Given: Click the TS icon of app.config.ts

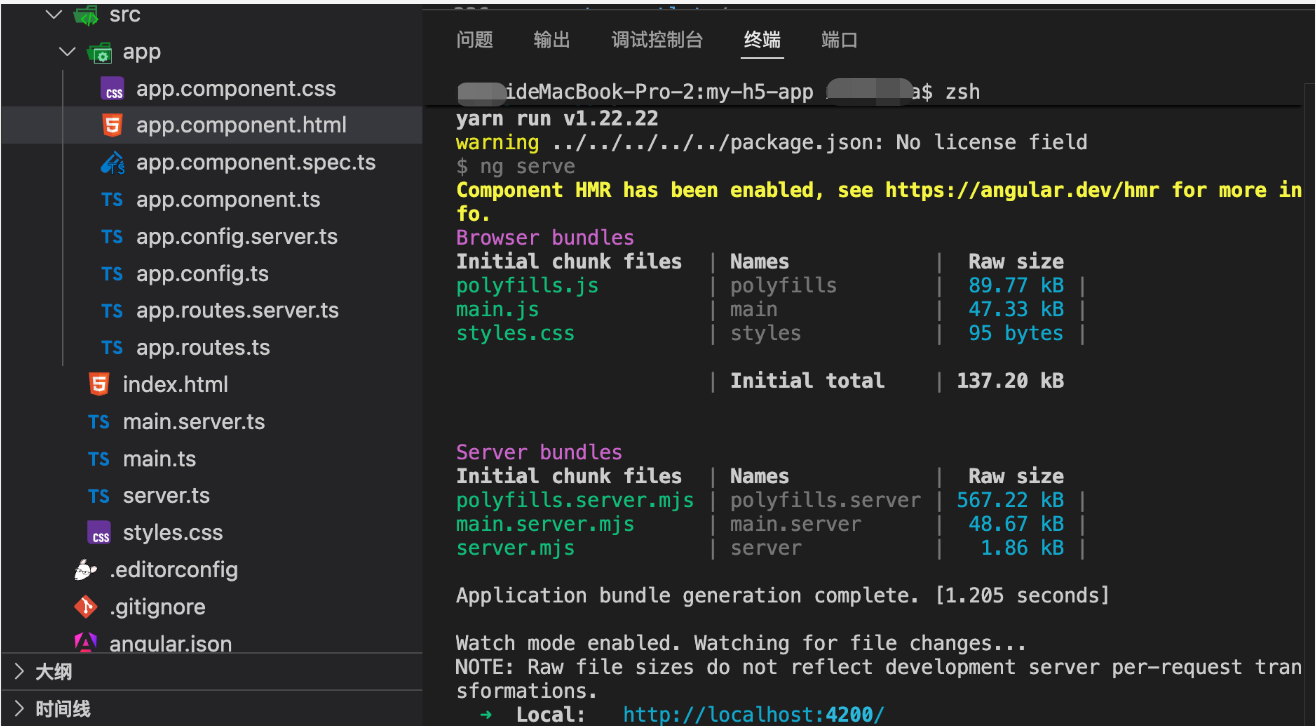Looking at the screenshot, I should [x=112, y=274].
